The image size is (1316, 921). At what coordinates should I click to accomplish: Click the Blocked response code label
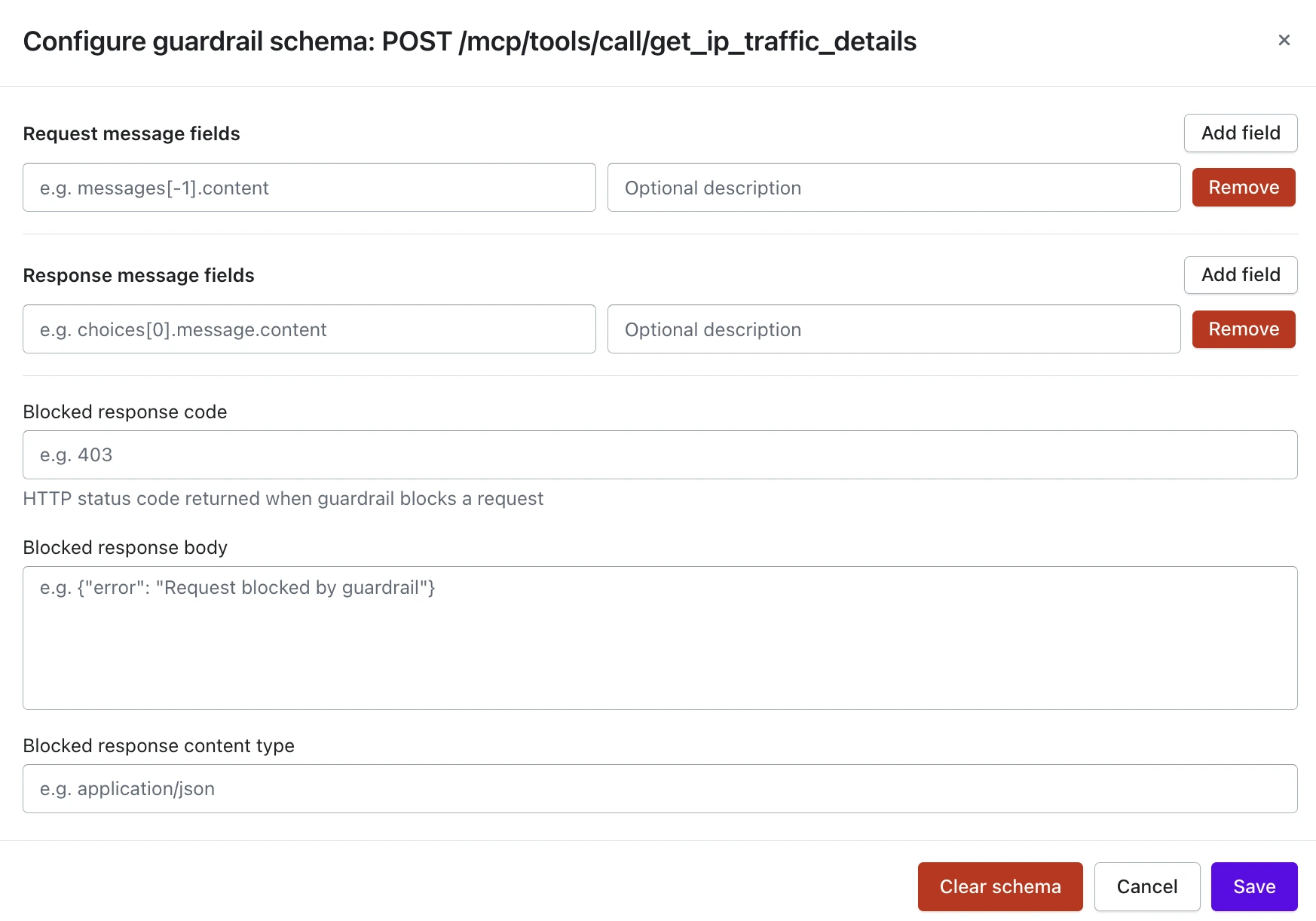click(x=125, y=412)
